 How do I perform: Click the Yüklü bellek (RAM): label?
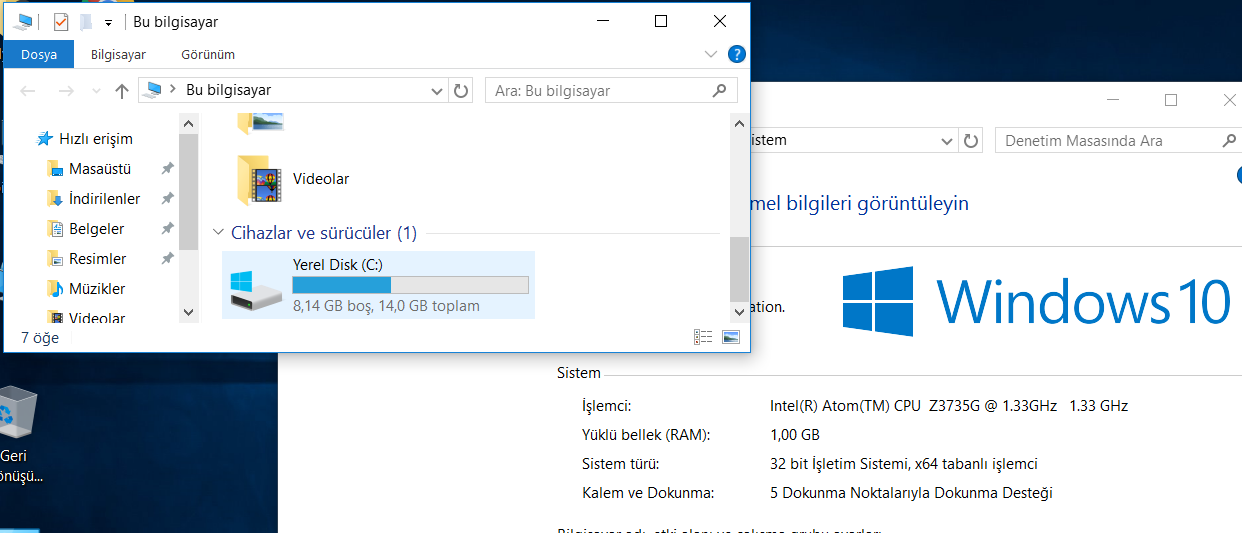pos(646,435)
